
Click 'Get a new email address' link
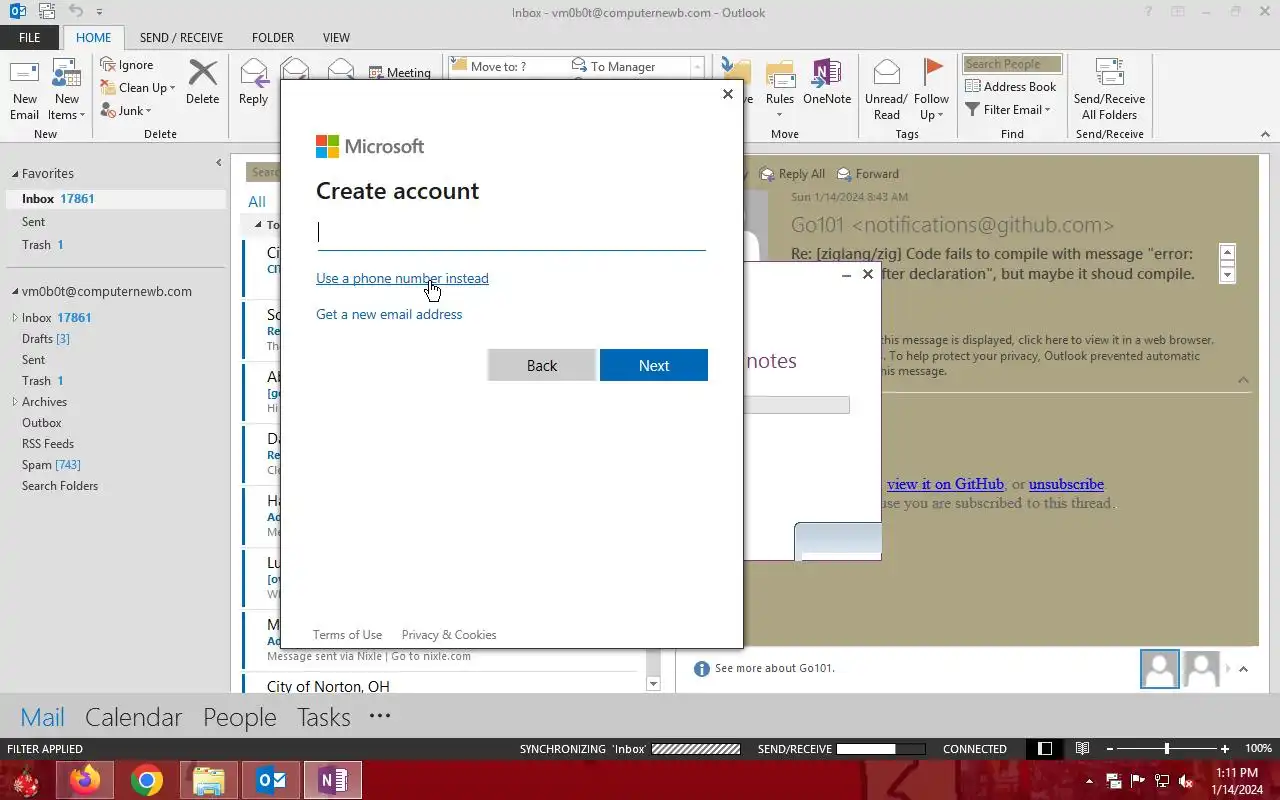[x=389, y=314]
